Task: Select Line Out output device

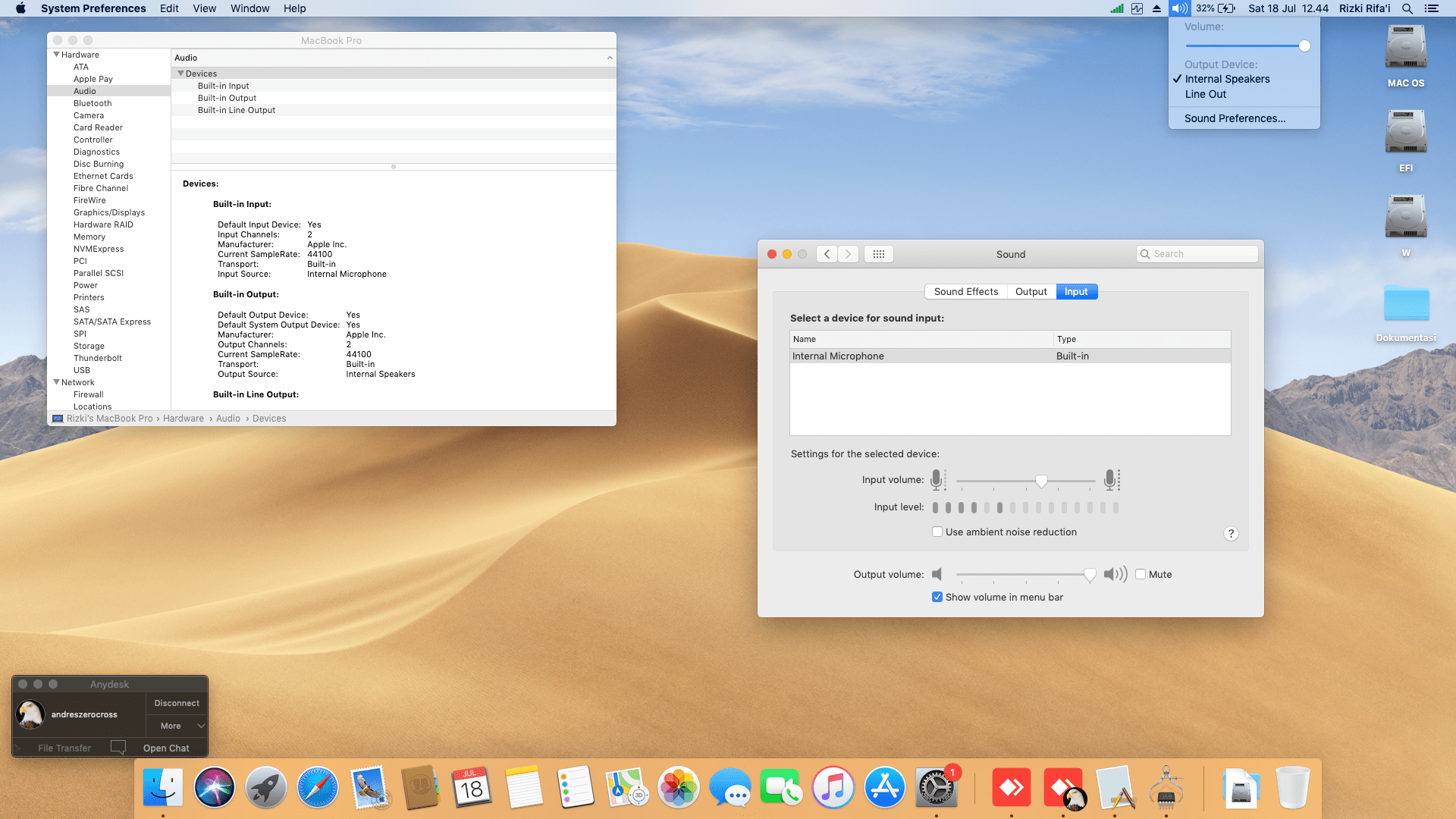Action: (1205, 94)
